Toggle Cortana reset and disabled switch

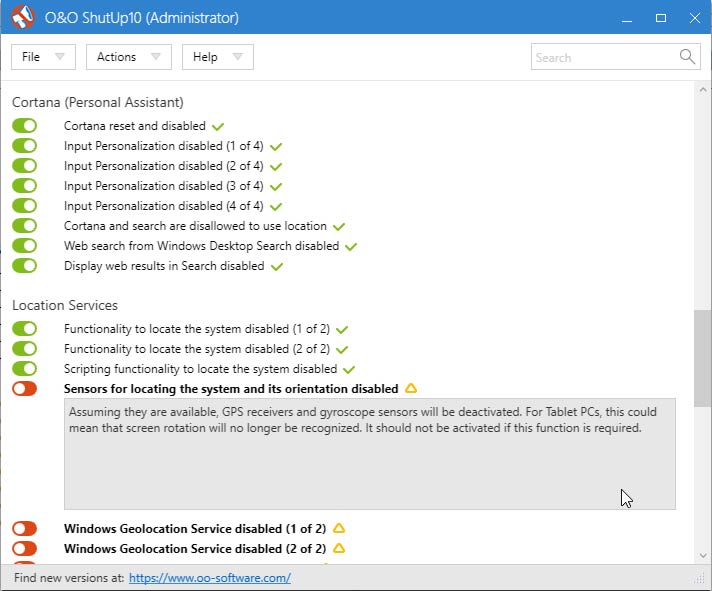(x=25, y=126)
